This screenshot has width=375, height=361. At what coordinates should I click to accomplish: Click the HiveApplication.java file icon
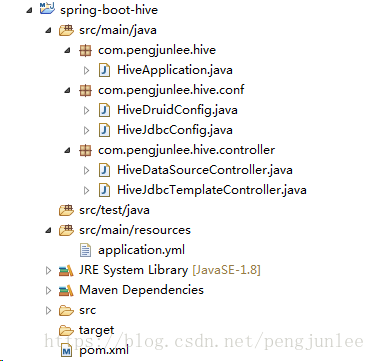[105, 70]
